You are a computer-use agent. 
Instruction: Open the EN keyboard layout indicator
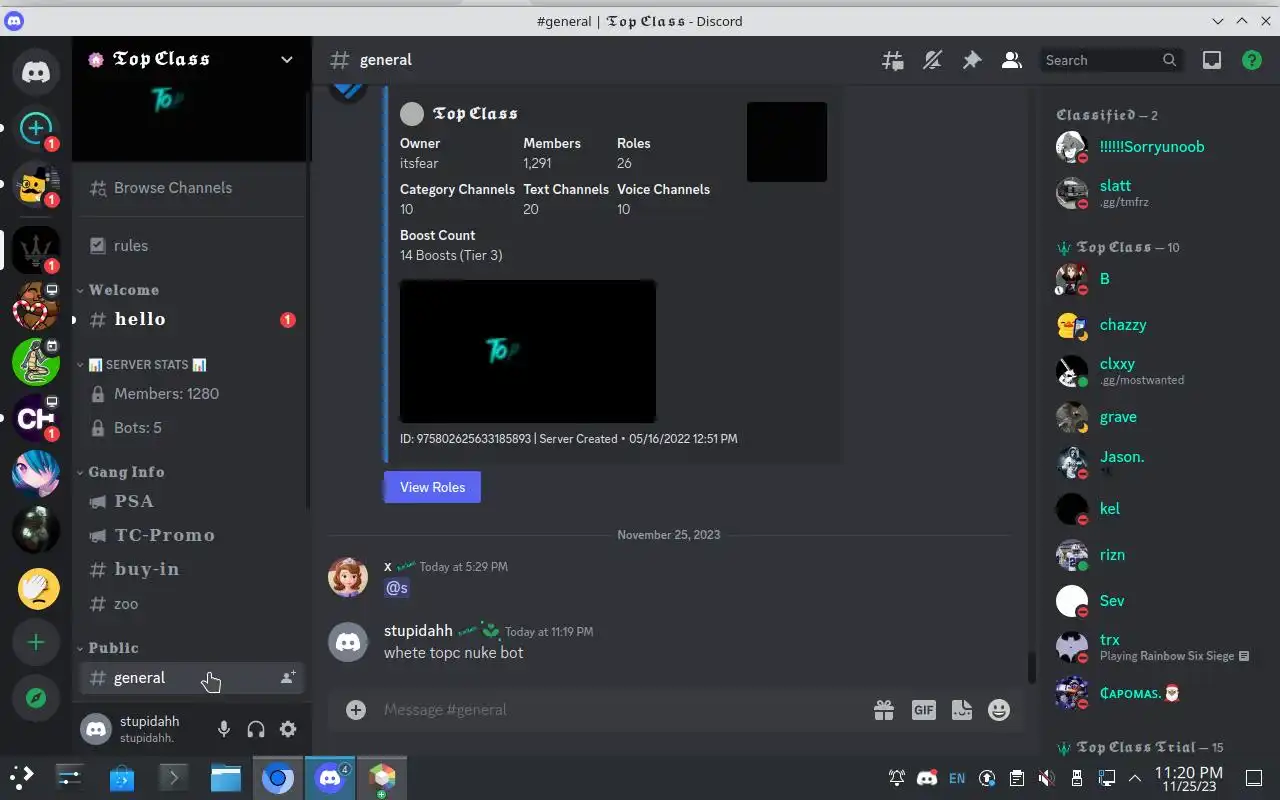pyautogui.click(x=957, y=778)
